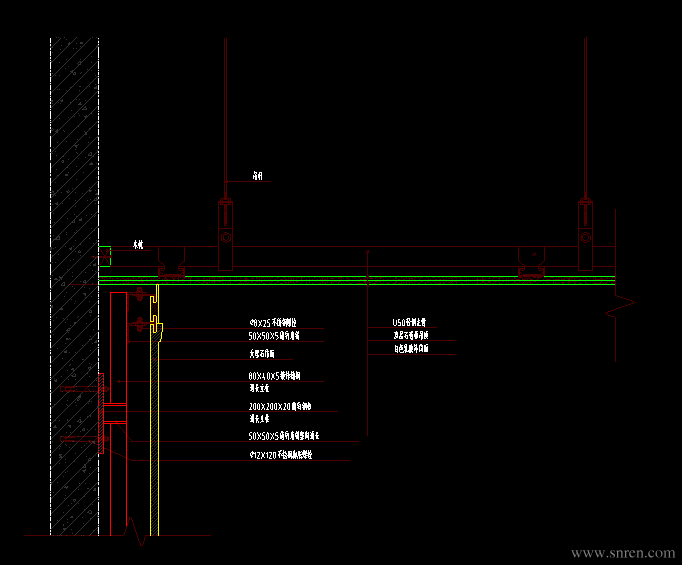Select the hatched concrete wall
The height and width of the screenshot is (565, 682).
pyautogui.click(x=74, y=286)
